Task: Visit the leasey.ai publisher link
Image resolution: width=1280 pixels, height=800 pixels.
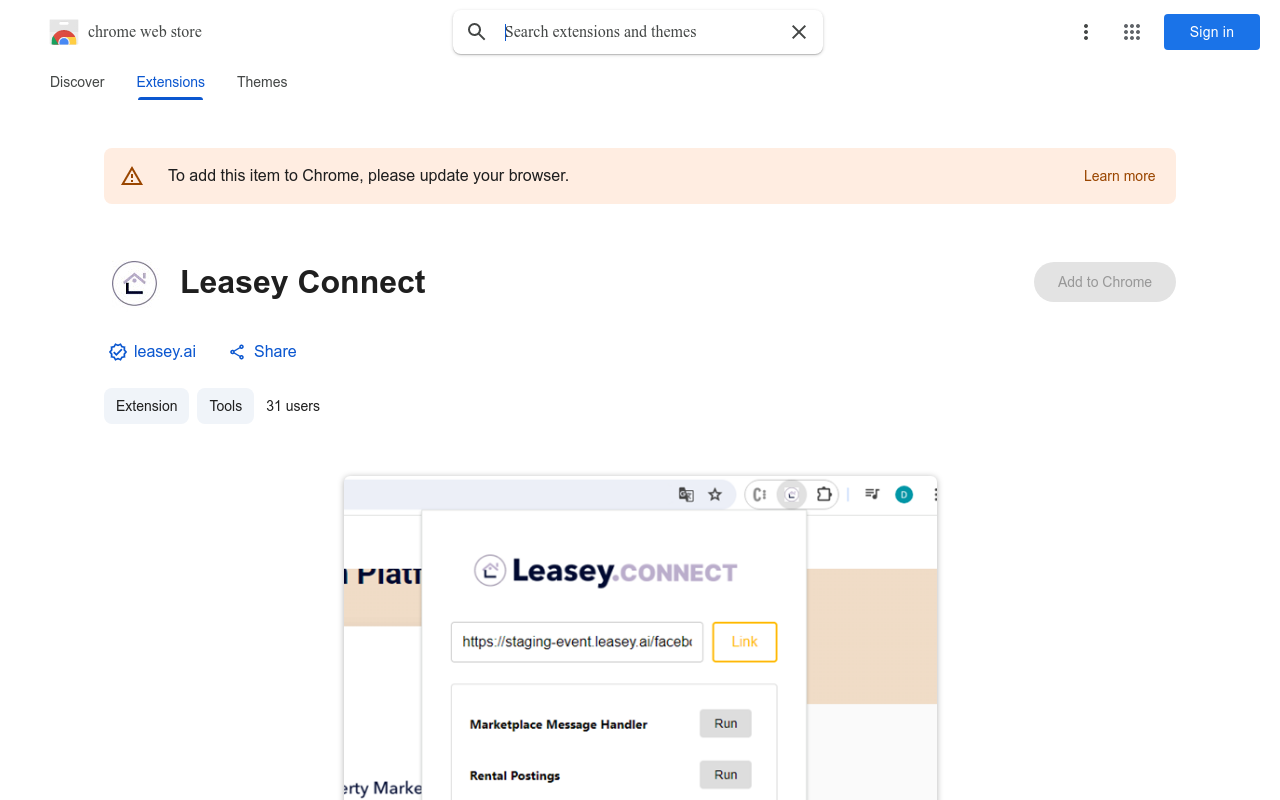Action: tap(165, 351)
